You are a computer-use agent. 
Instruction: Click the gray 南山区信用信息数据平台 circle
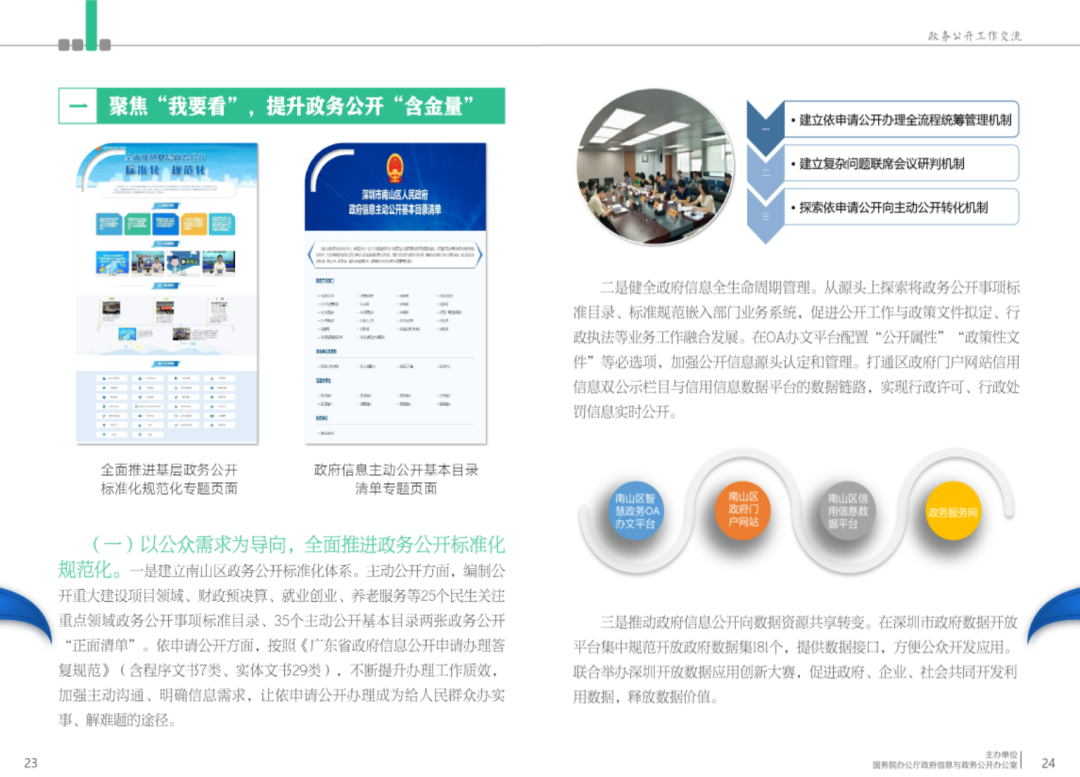click(x=848, y=510)
